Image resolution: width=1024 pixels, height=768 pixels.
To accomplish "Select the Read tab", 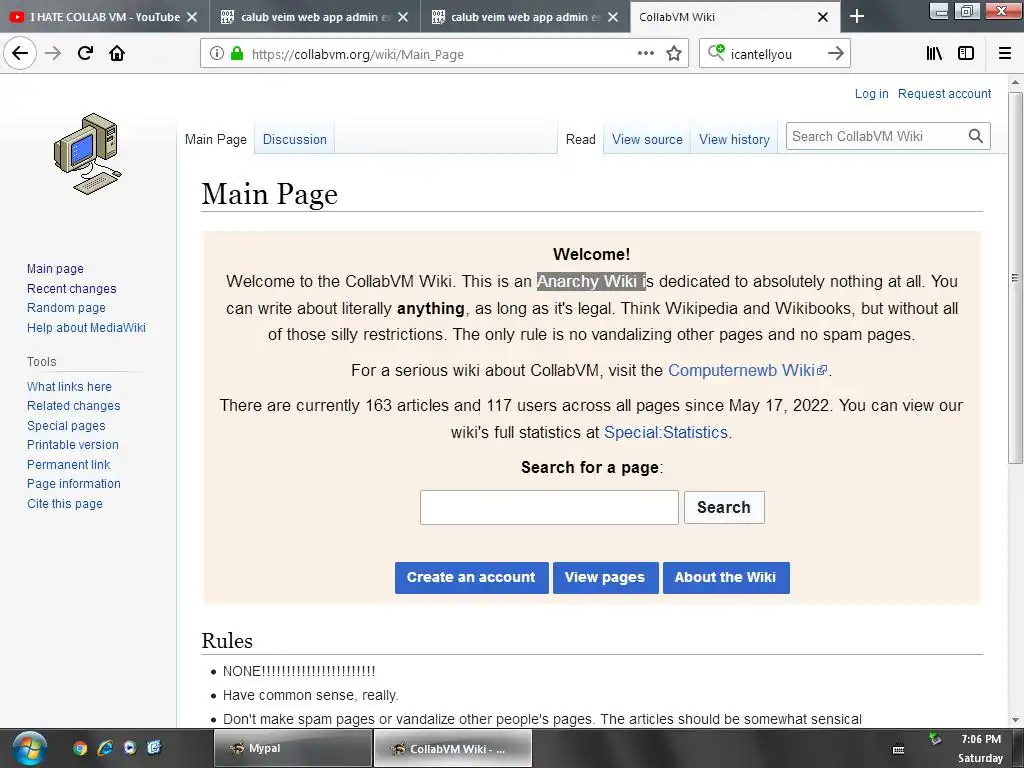I will coord(581,139).
